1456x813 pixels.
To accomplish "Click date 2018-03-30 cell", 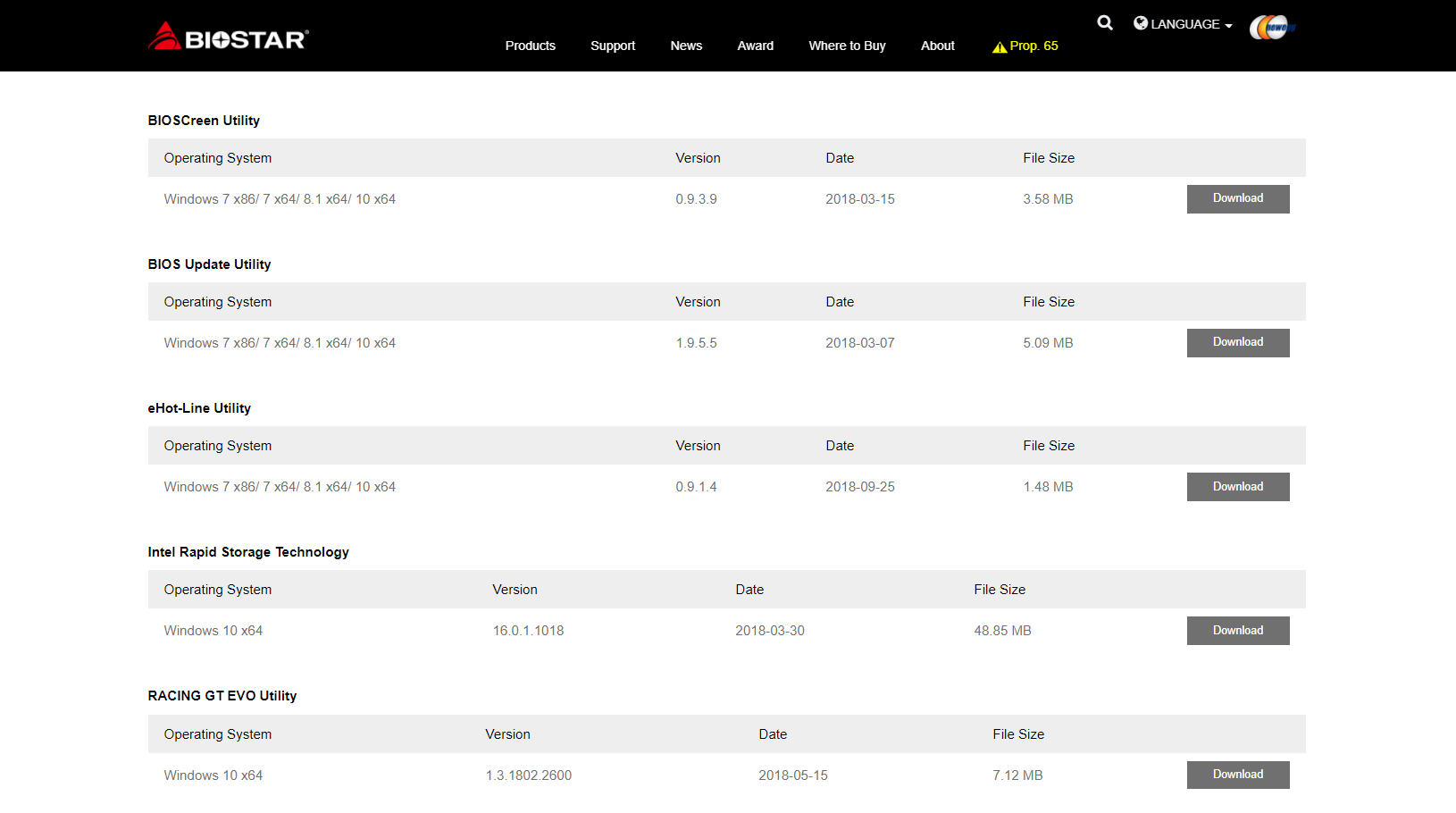I will [770, 631].
